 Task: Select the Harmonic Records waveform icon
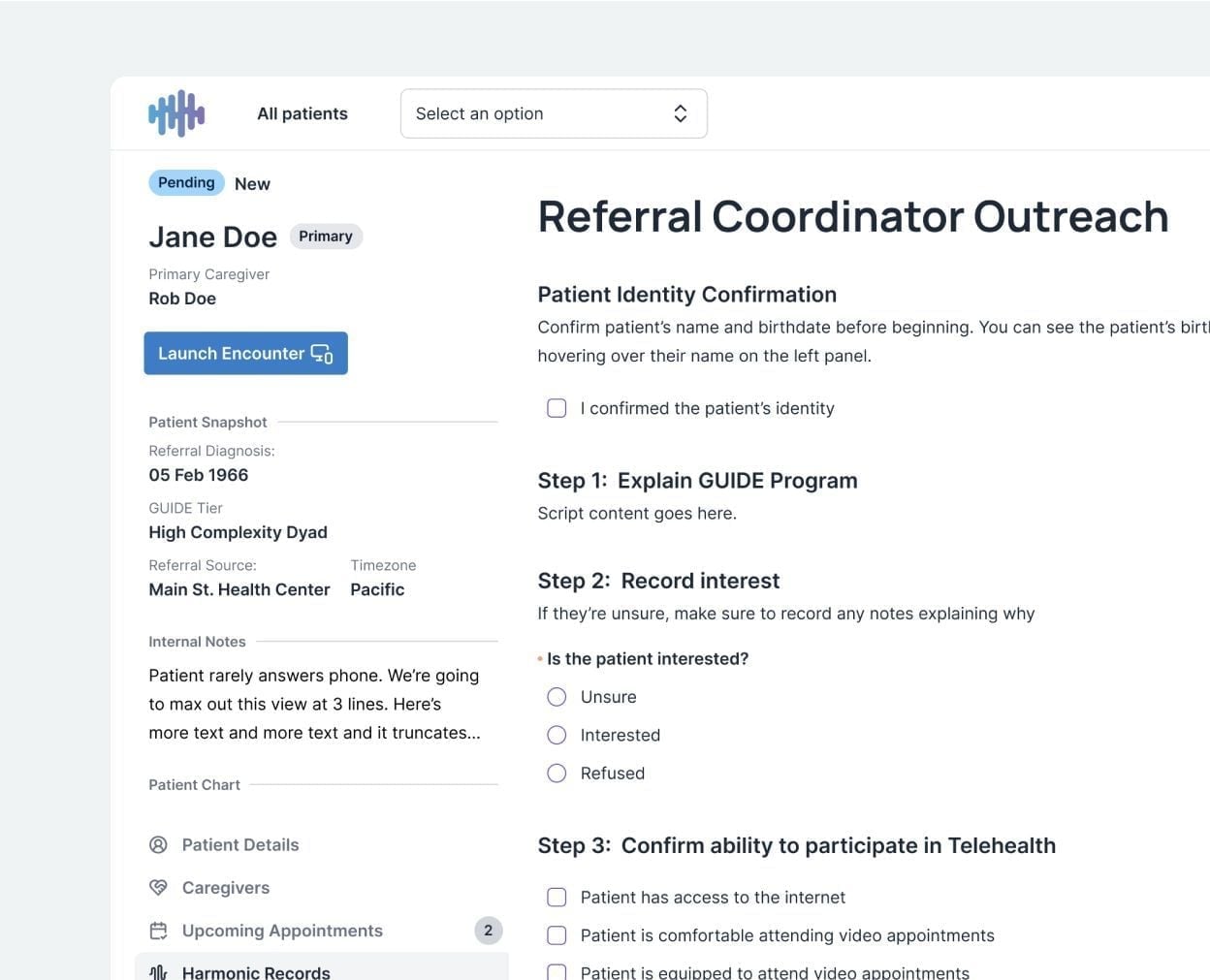pyautogui.click(x=158, y=970)
